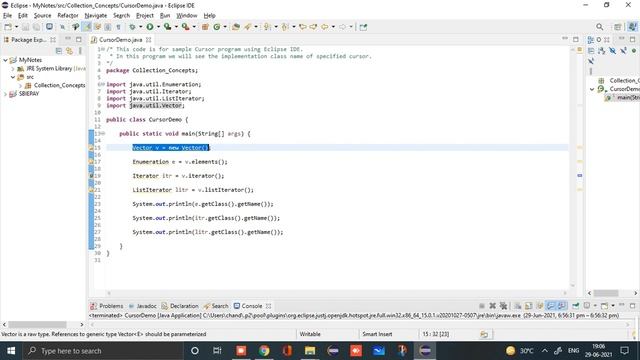The image size is (640, 360).
Task: Click Pin Console icon
Action: coord(576,306)
